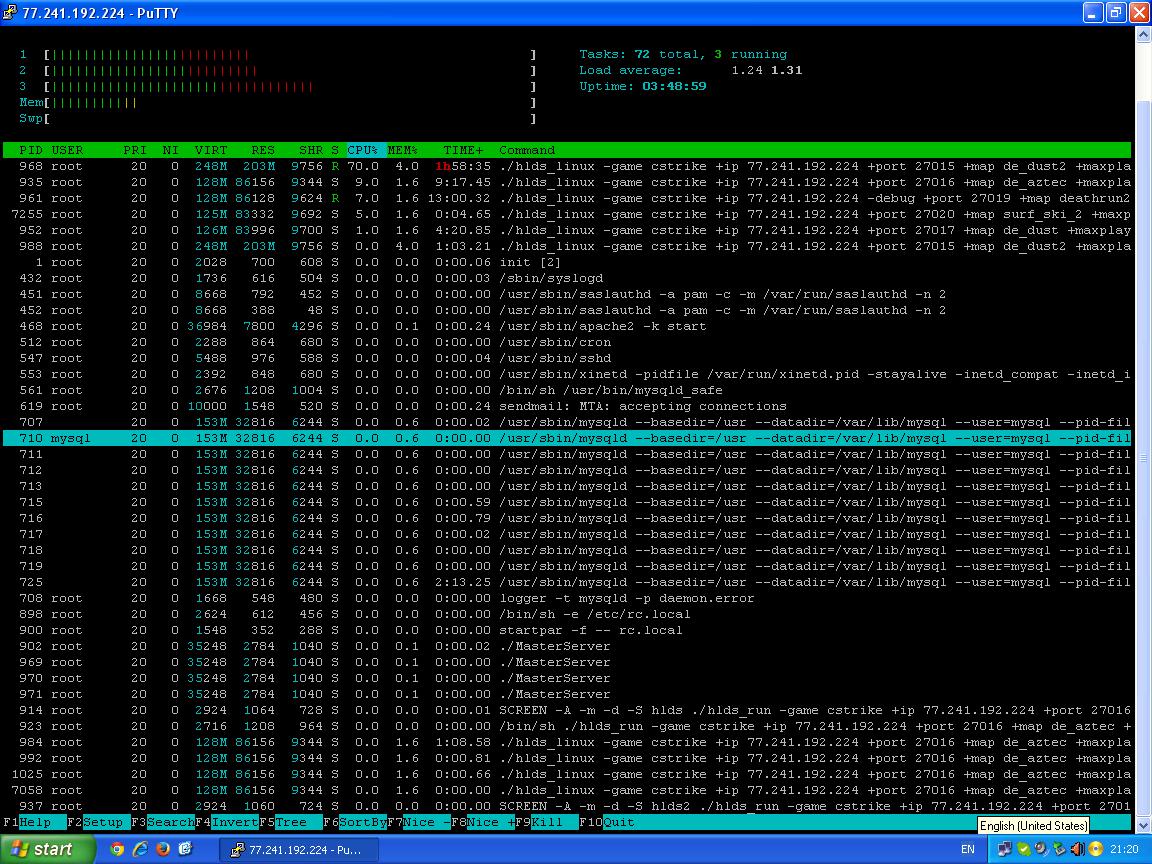
Task: Click the green checkmark tray icon
Action: pos(1023,849)
